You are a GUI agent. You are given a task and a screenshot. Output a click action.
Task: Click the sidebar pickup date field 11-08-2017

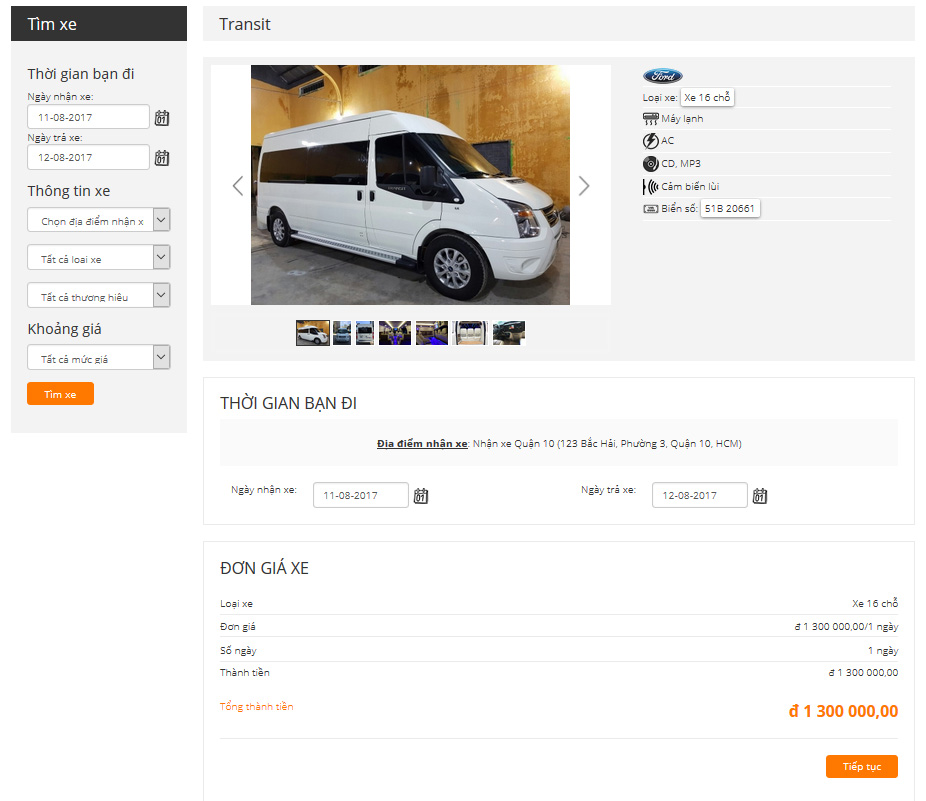tap(88, 118)
